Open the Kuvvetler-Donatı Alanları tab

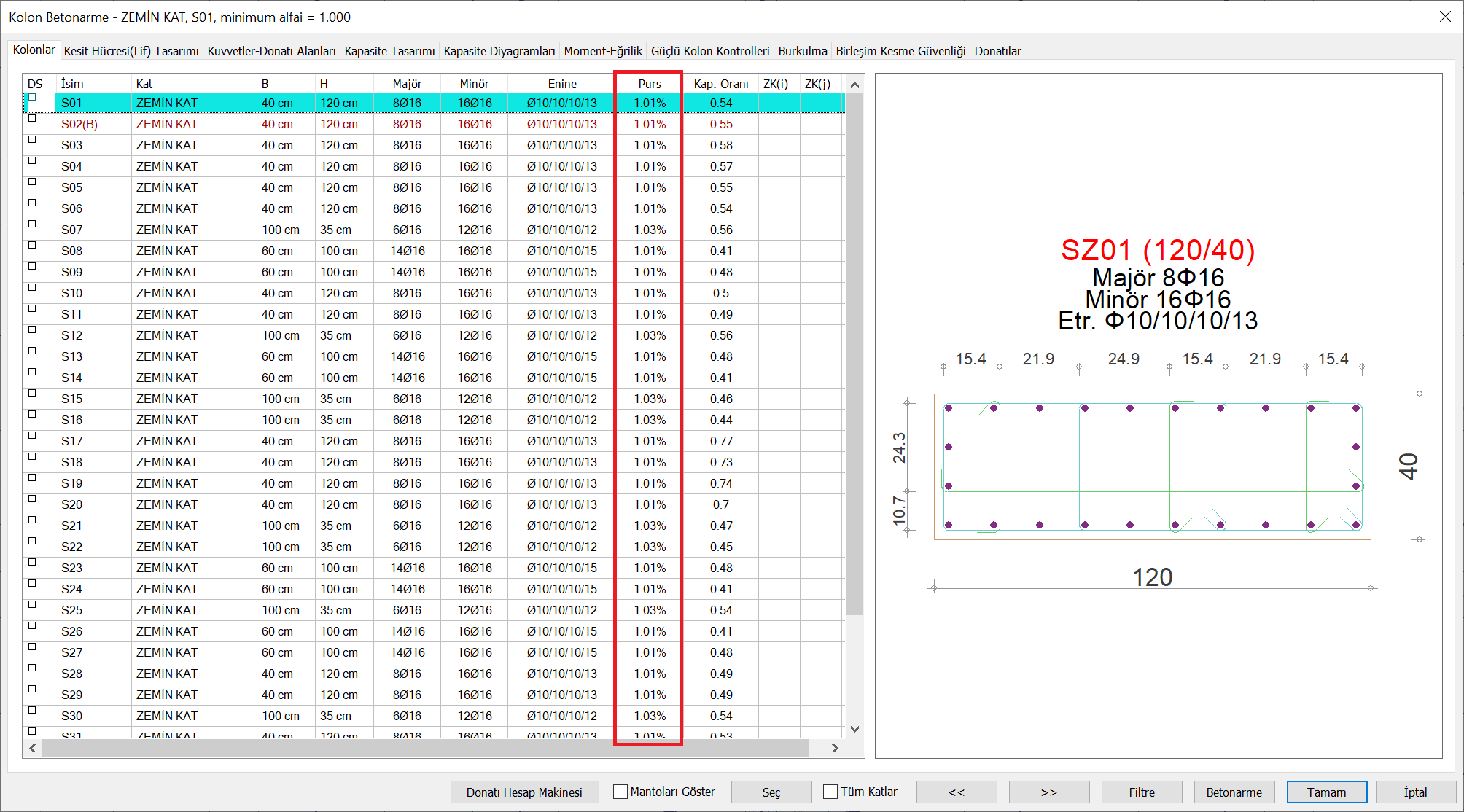[x=271, y=51]
